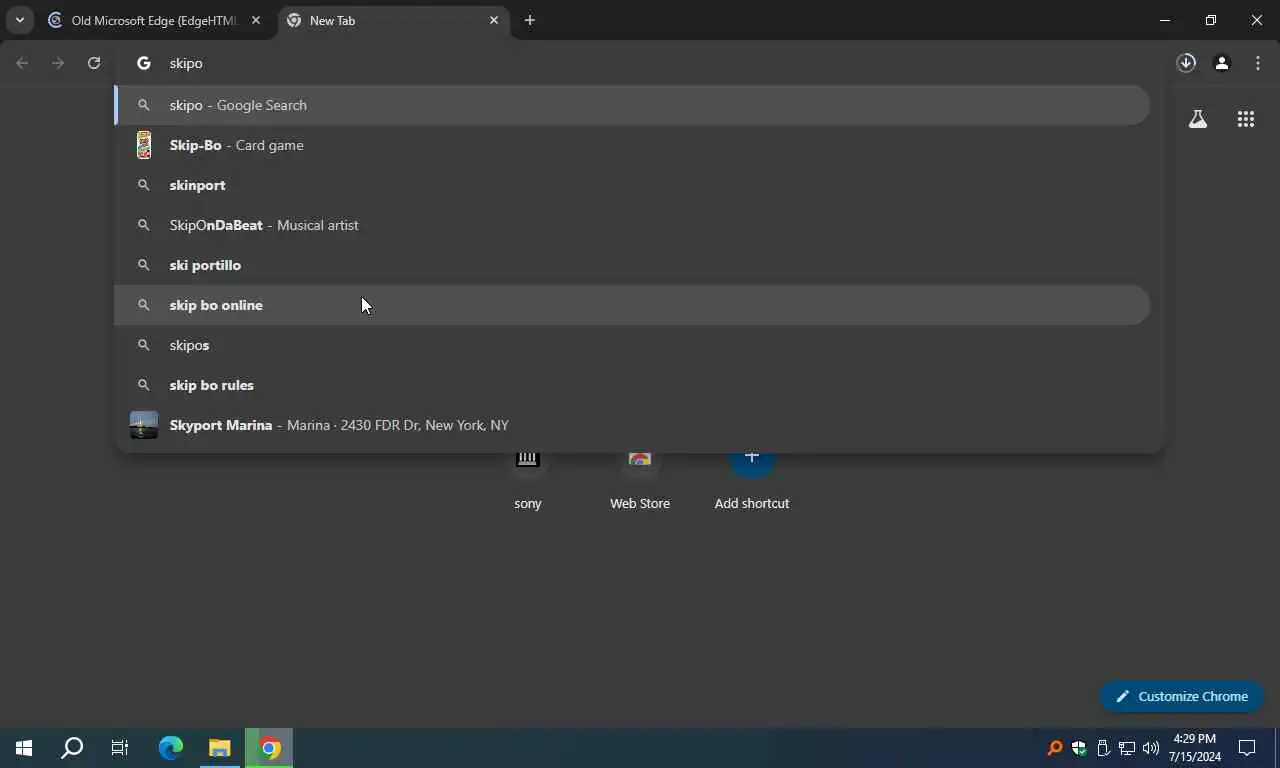Click the orange search tray icon
Screen dimensions: 1280x768
pyautogui.click(x=1055, y=748)
